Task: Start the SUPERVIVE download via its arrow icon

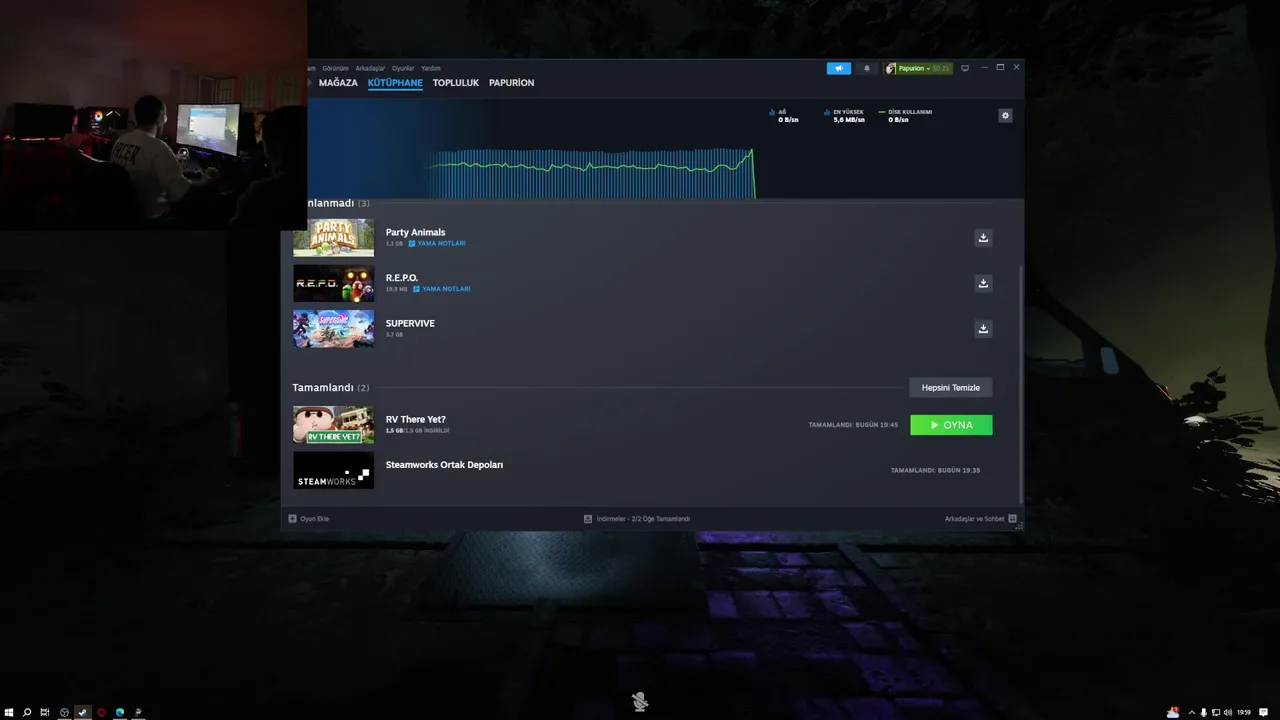Action: (983, 328)
